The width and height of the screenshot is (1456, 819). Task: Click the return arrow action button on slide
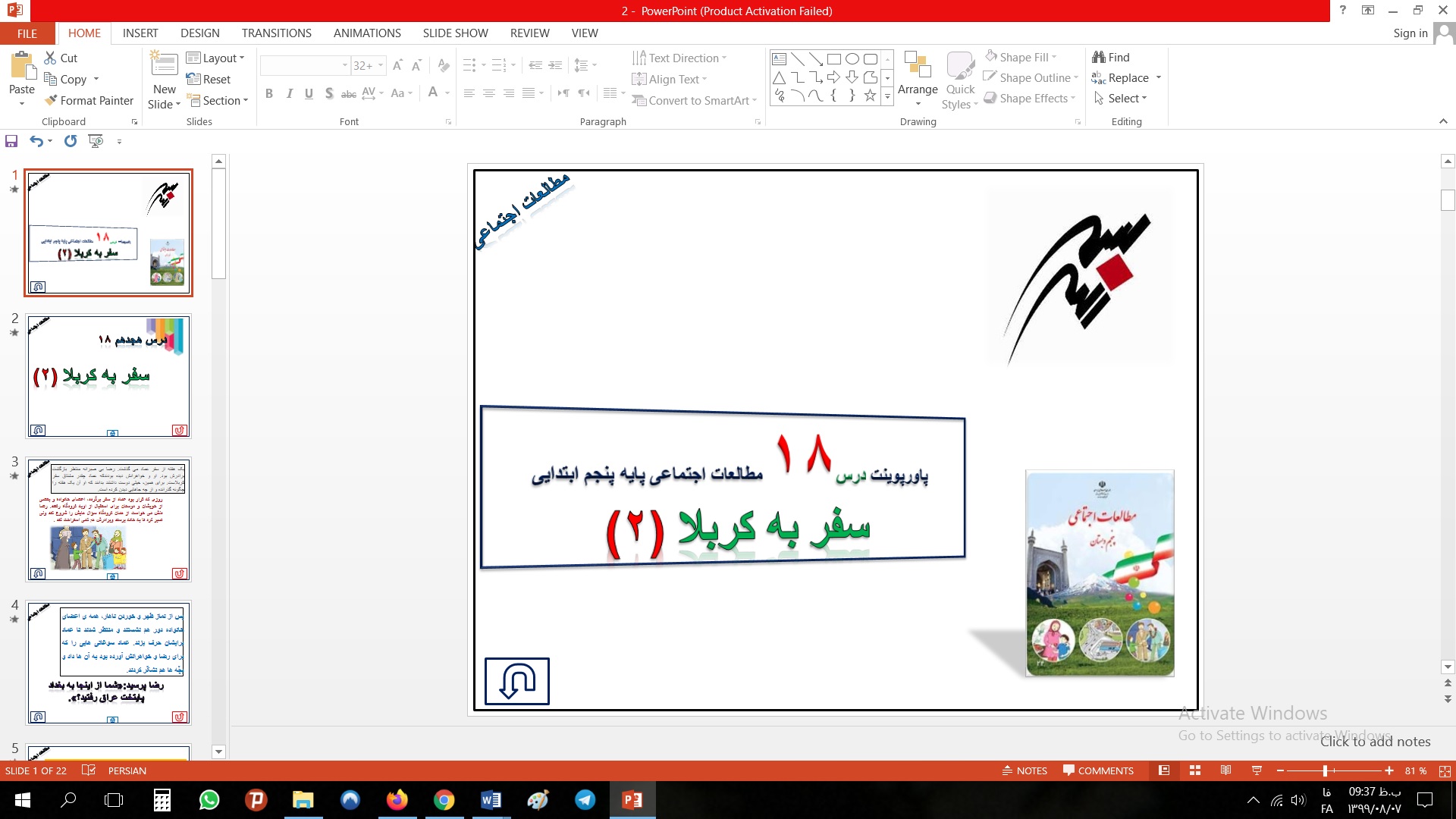click(517, 681)
